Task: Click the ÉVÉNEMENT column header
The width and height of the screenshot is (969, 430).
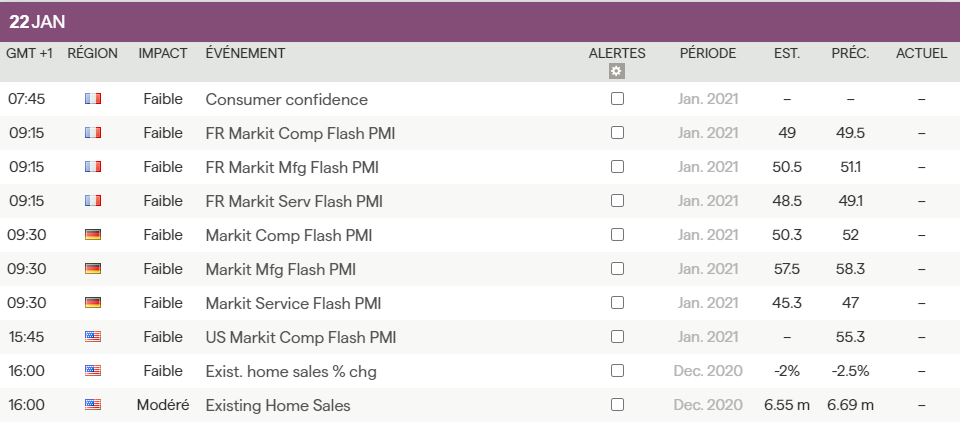Action: pos(245,53)
